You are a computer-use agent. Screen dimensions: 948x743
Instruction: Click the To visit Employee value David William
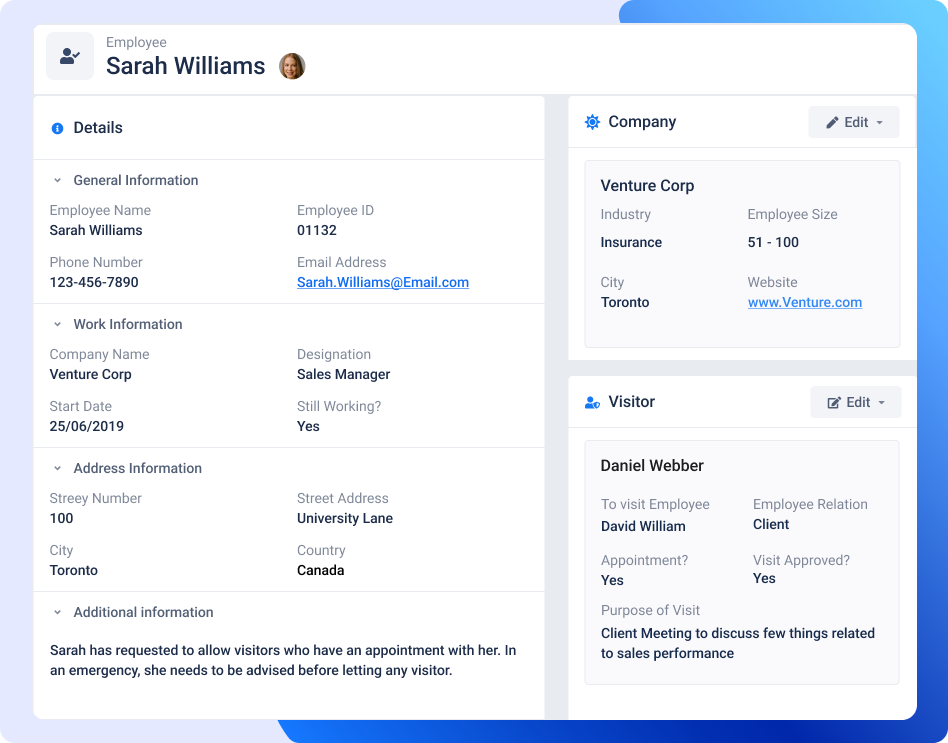click(x=643, y=527)
